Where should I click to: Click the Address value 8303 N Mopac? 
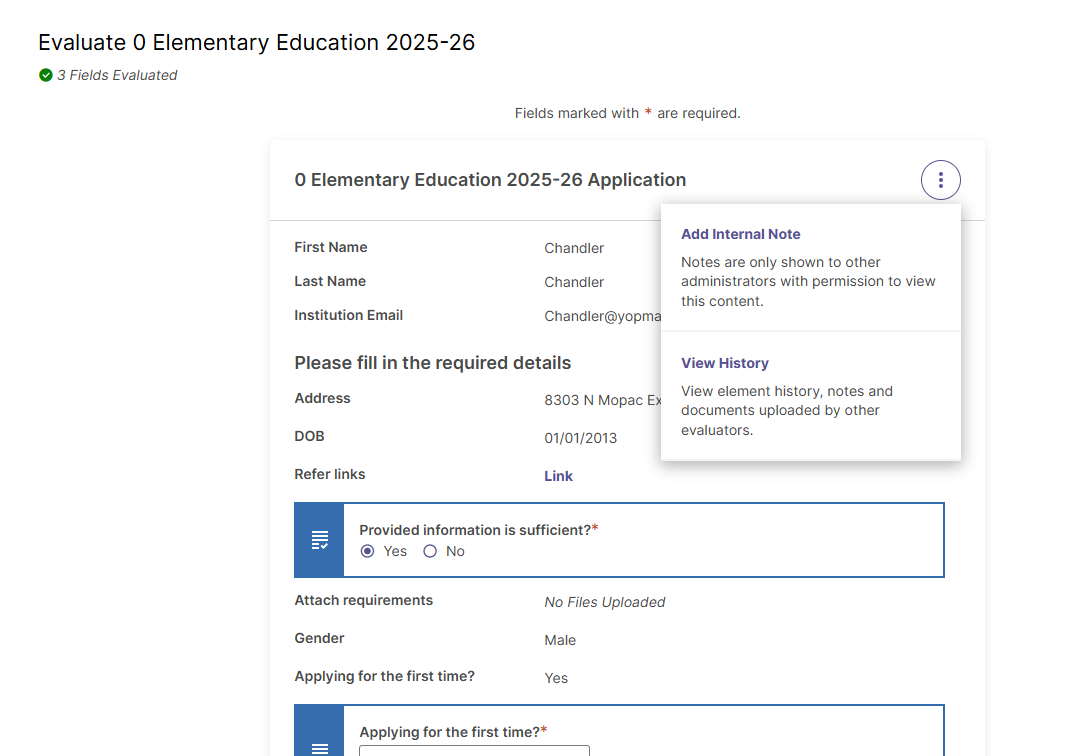(602, 400)
